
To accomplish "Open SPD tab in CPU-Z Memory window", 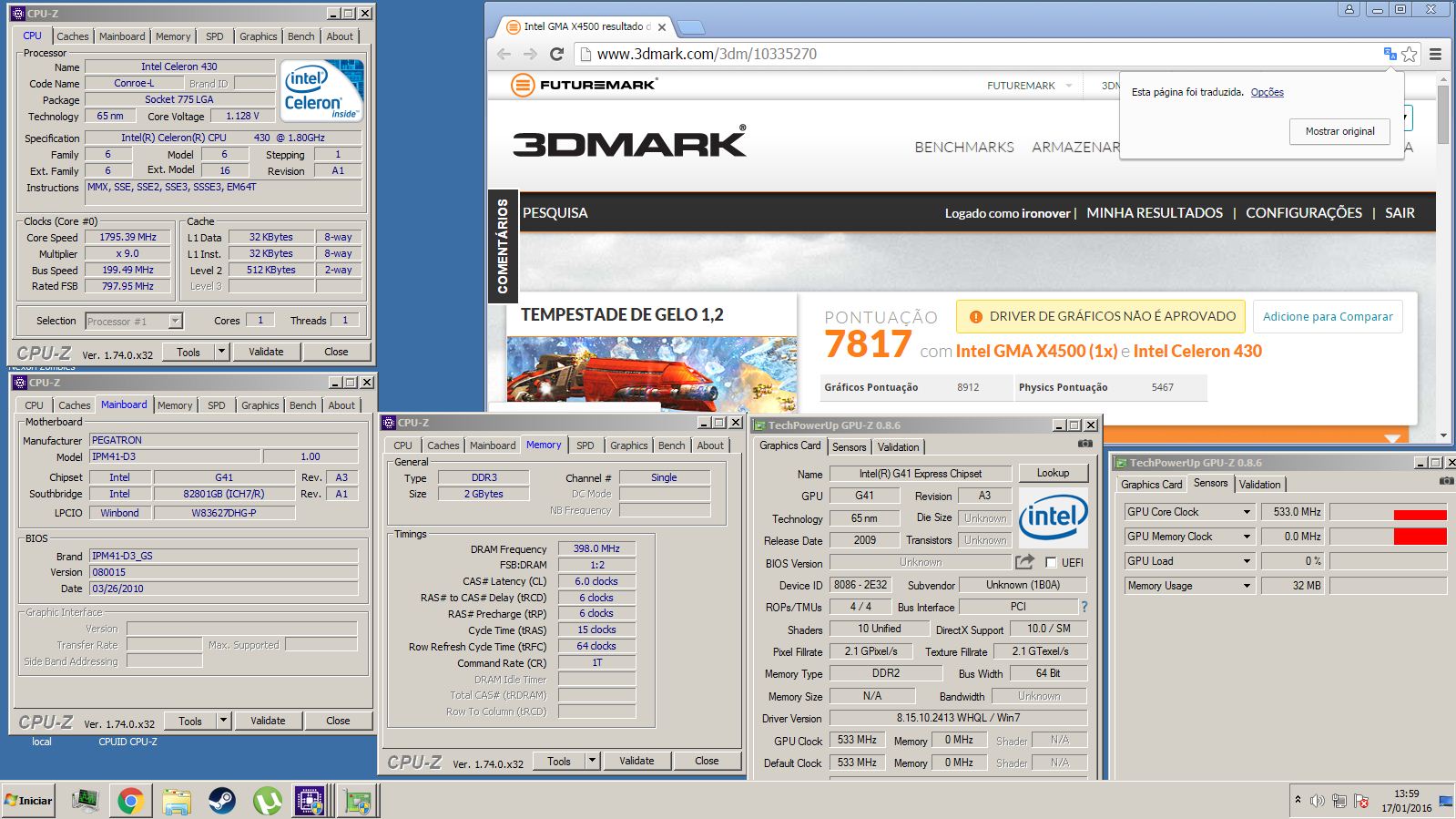I will pos(585,445).
